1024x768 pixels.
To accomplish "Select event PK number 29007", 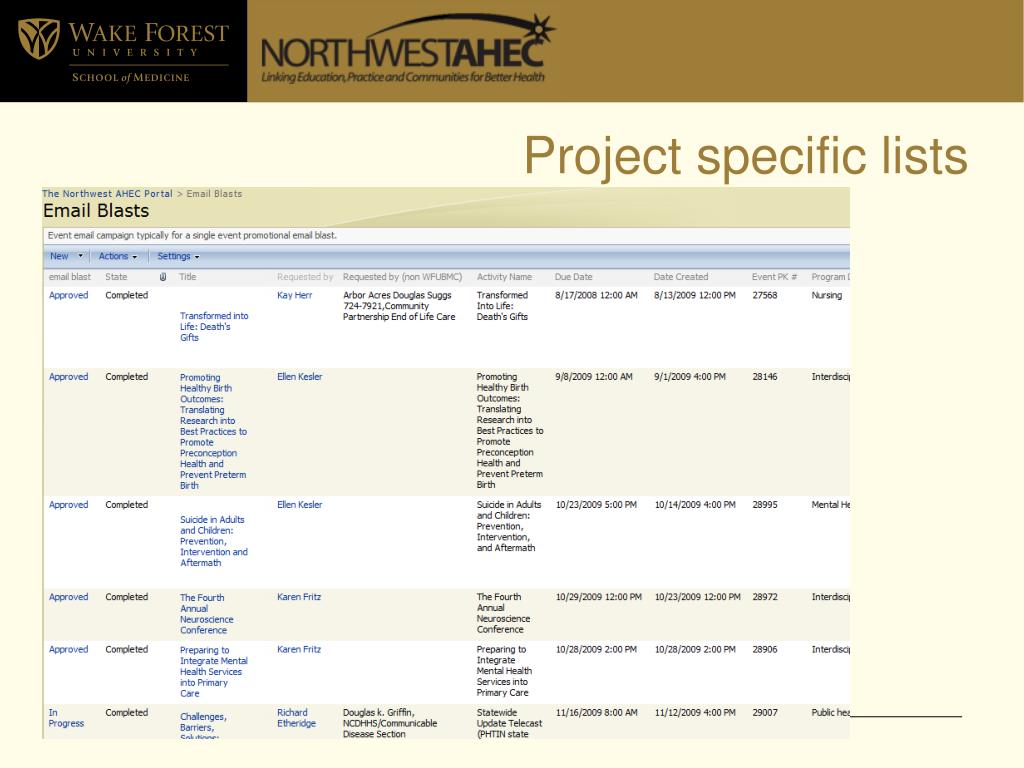I will click(765, 712).
